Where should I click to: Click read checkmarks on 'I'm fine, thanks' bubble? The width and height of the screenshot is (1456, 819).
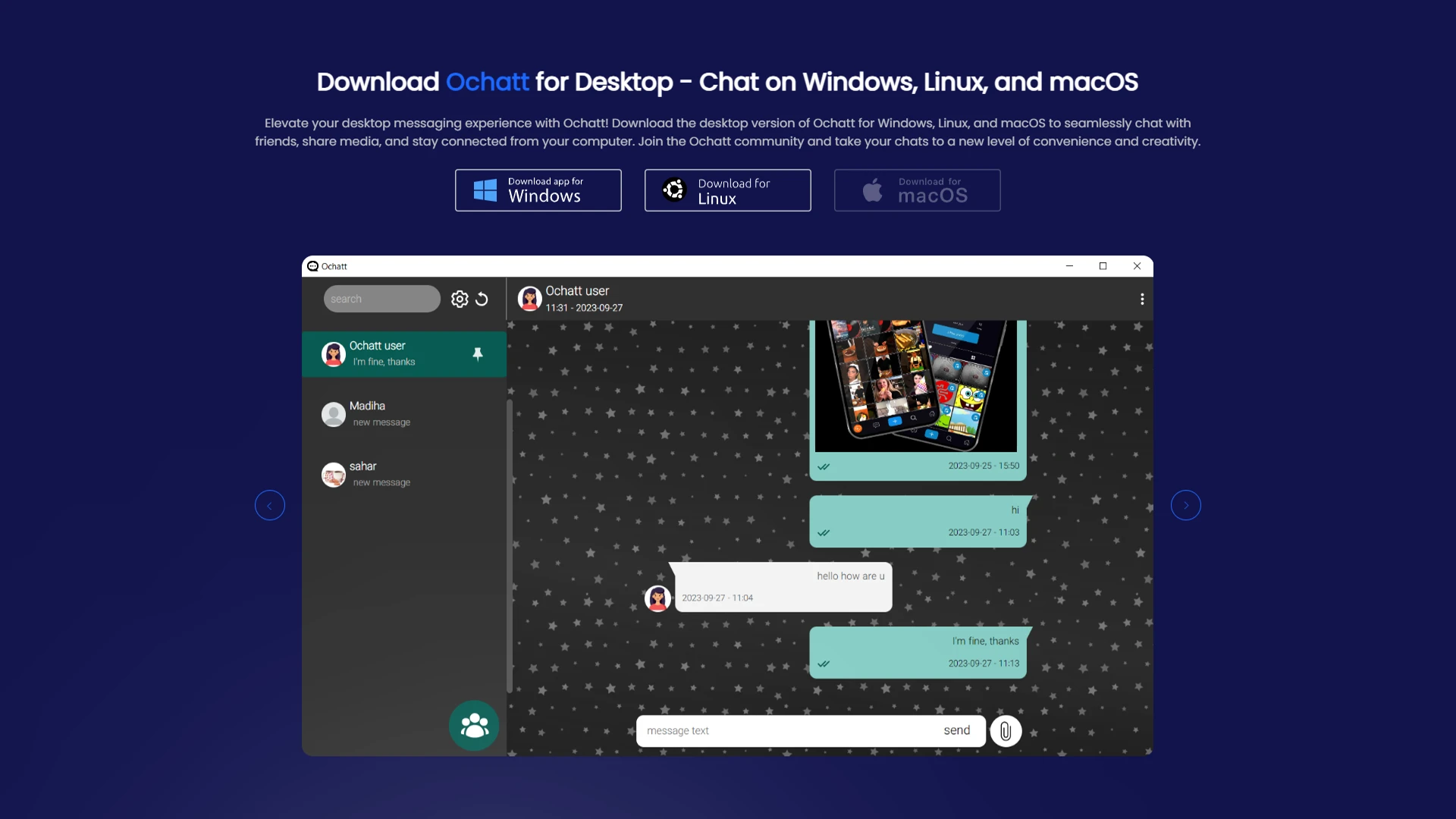pyautogui.click(x=824, y=664)
